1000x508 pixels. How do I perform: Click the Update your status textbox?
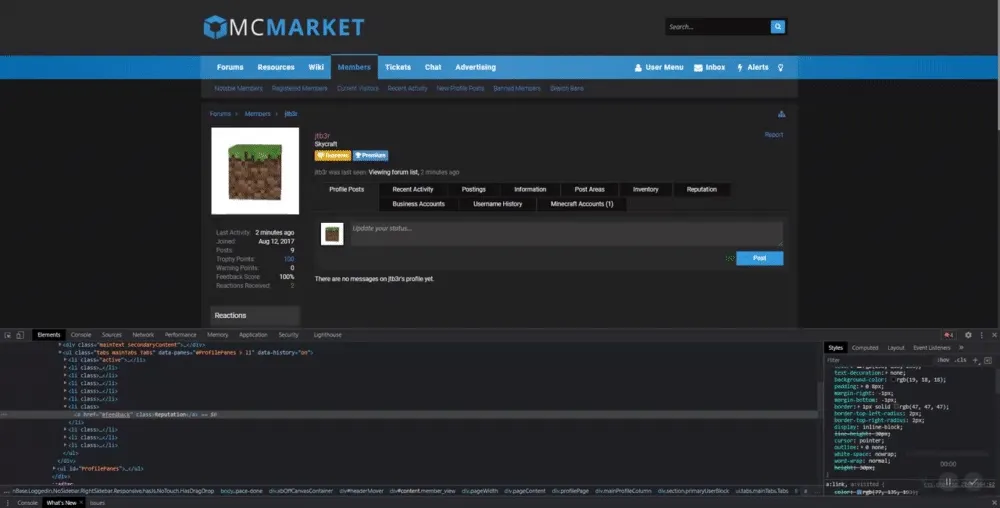[566, 234]
